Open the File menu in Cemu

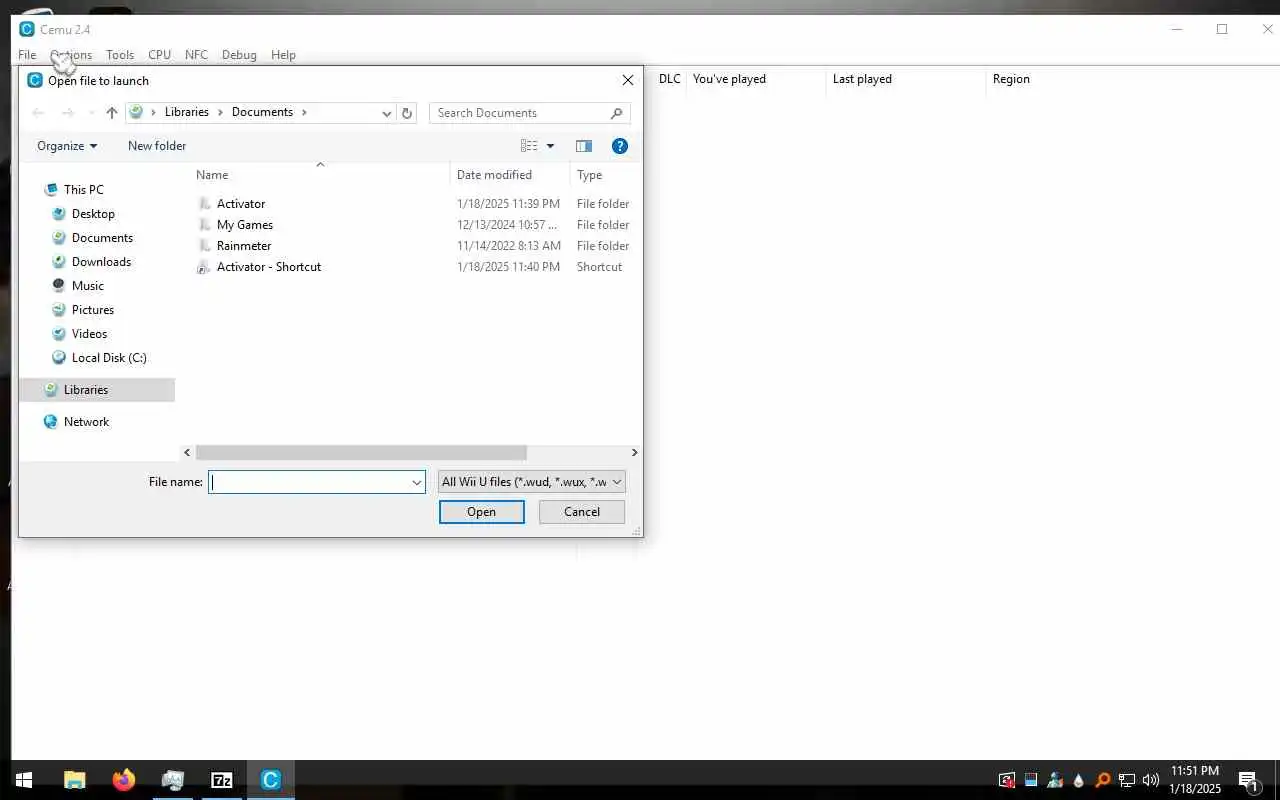click(x=27, y=55)
